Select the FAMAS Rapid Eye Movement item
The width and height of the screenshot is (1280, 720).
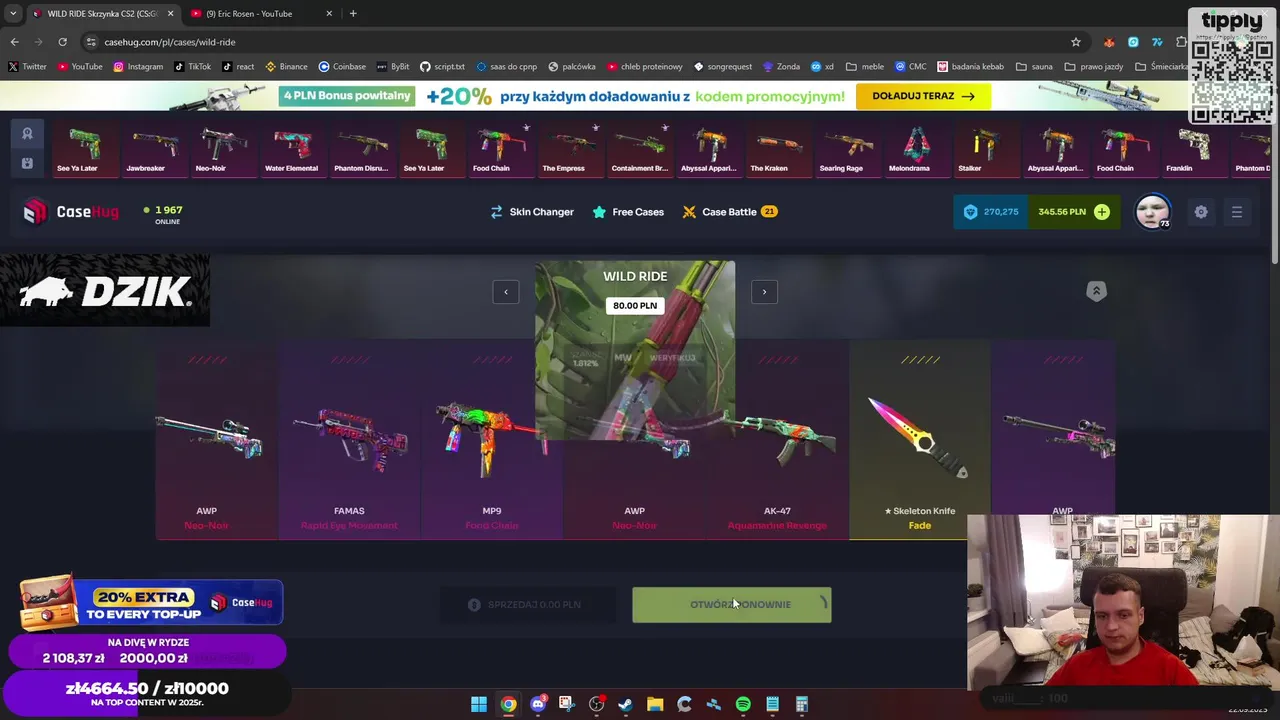[x=349, y=440]
